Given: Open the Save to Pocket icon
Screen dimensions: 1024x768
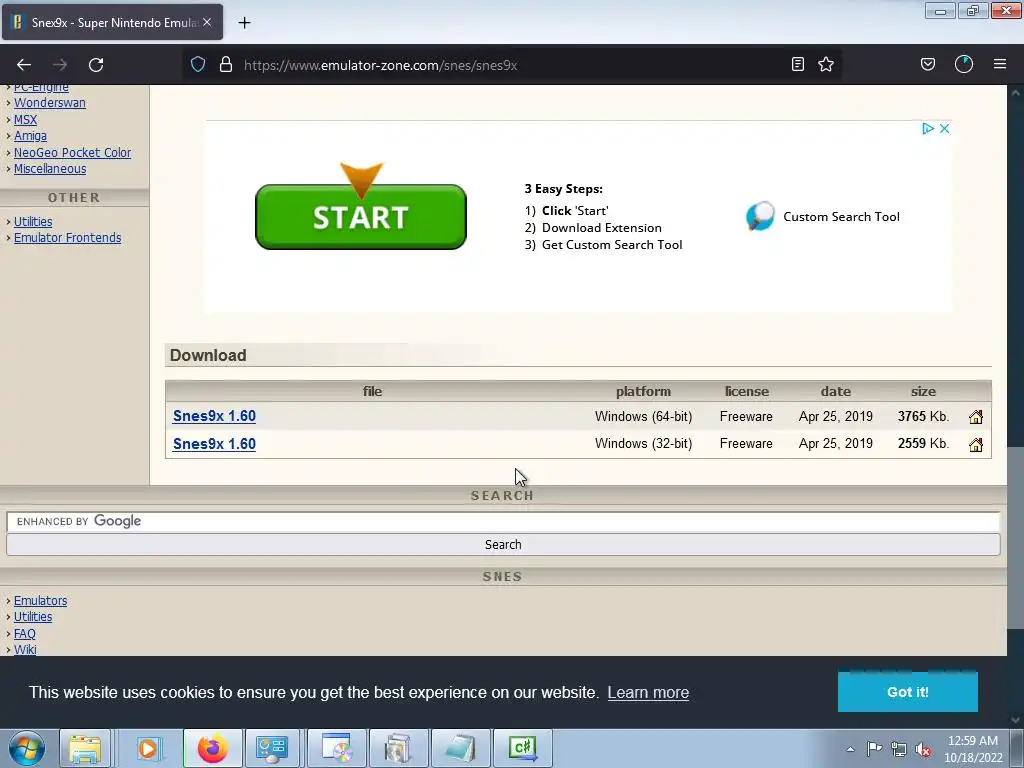Looking at the screenshot, I should 927,64.
